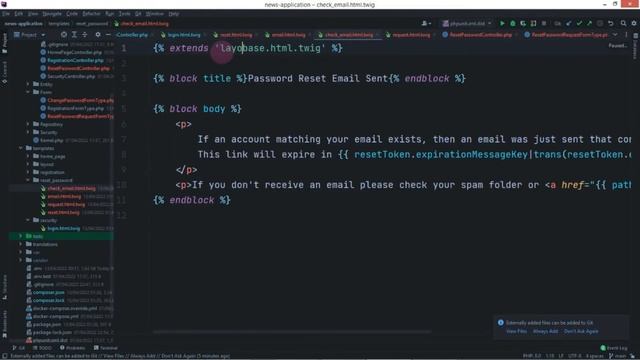
Task: Click the expand all icon in Project panel
Action: [x=74, y=35]
